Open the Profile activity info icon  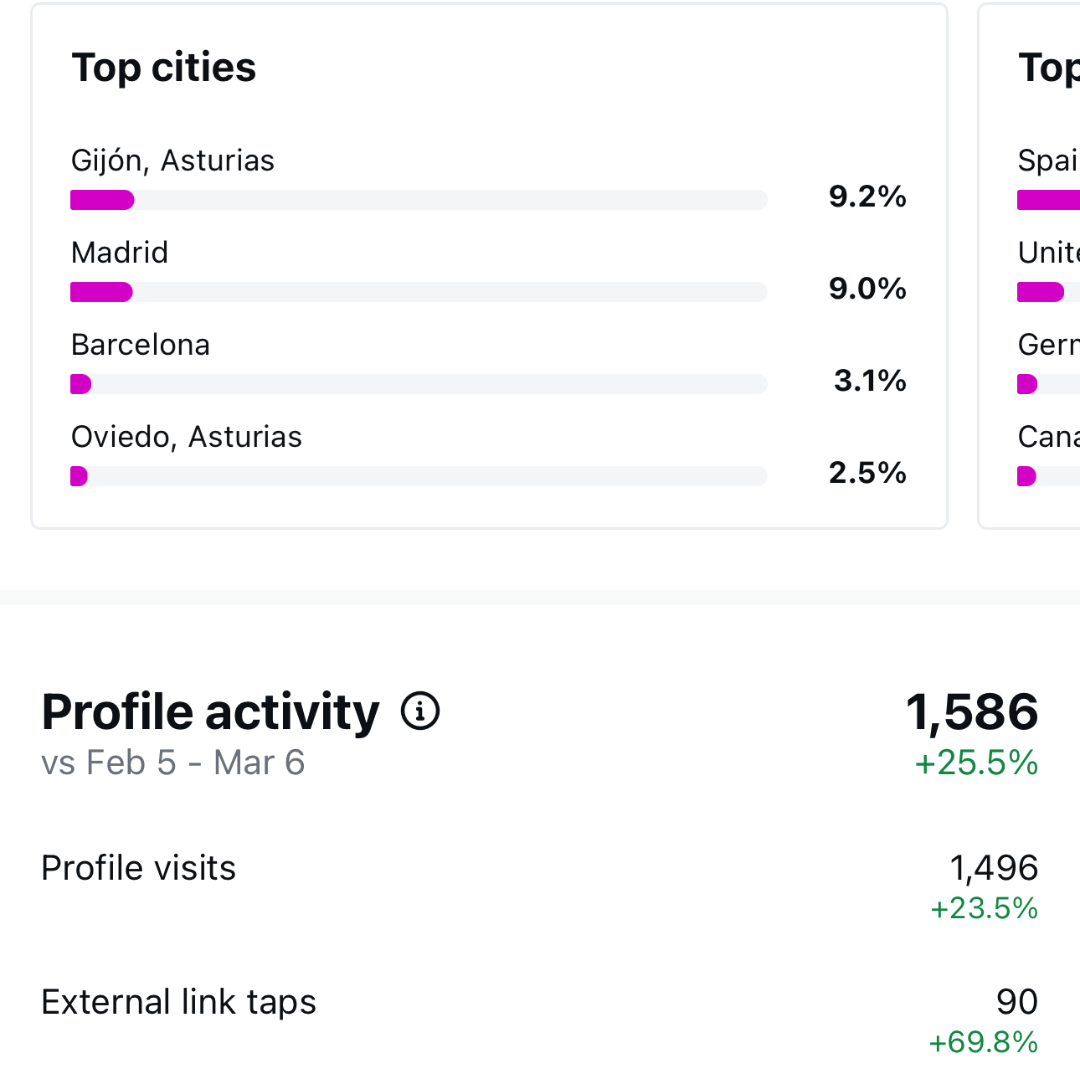tap(420, 711)
